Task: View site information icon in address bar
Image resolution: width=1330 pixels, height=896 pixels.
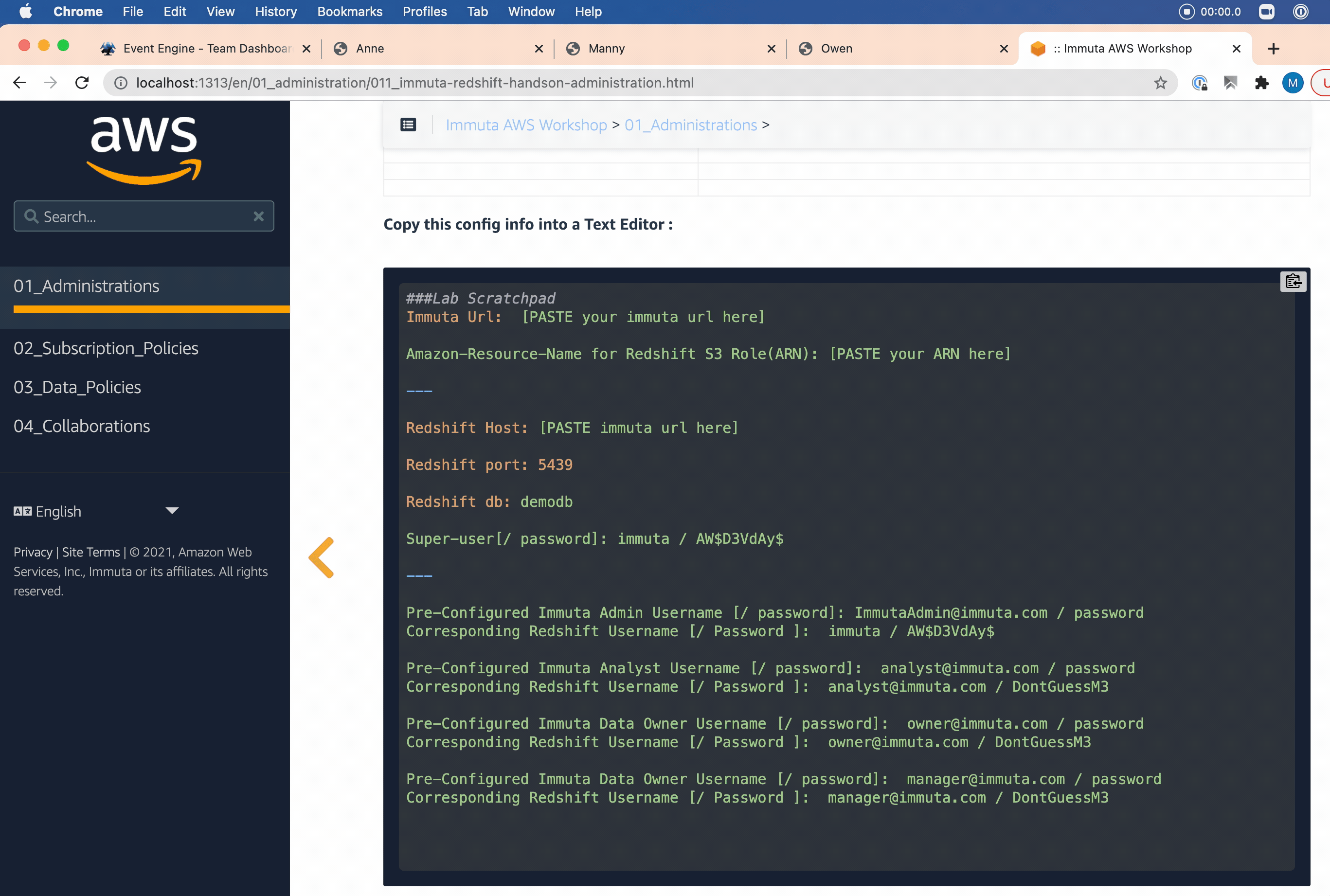Action: pos(121,83)
